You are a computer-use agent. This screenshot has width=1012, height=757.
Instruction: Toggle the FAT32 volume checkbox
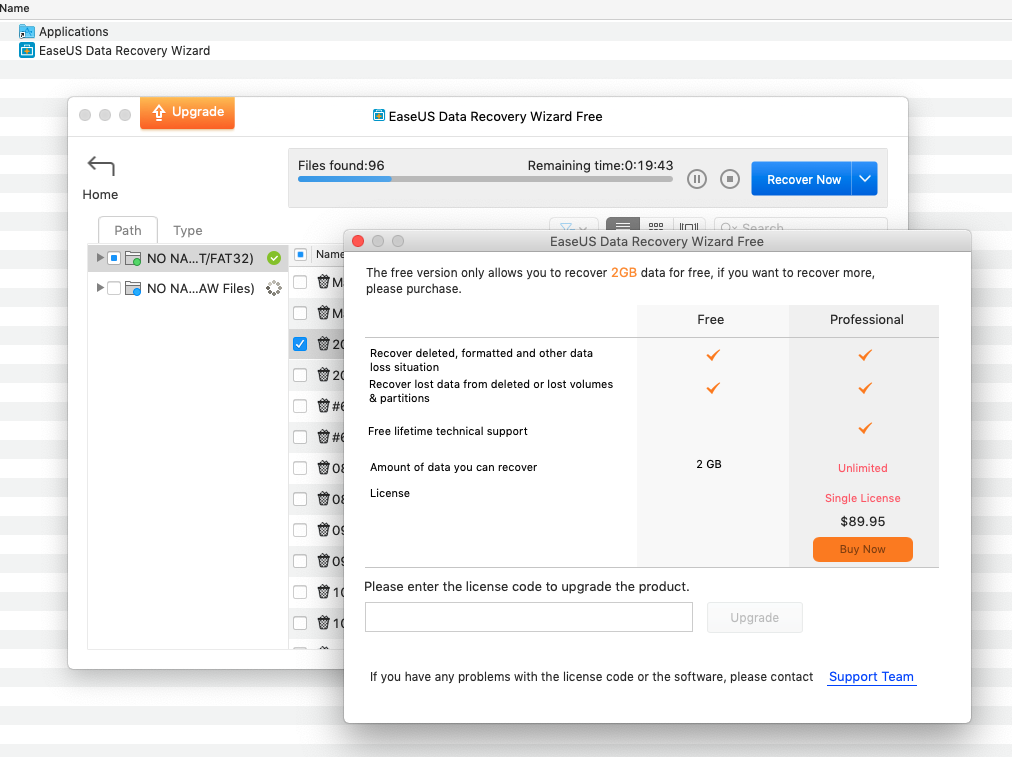coord(114,258)
